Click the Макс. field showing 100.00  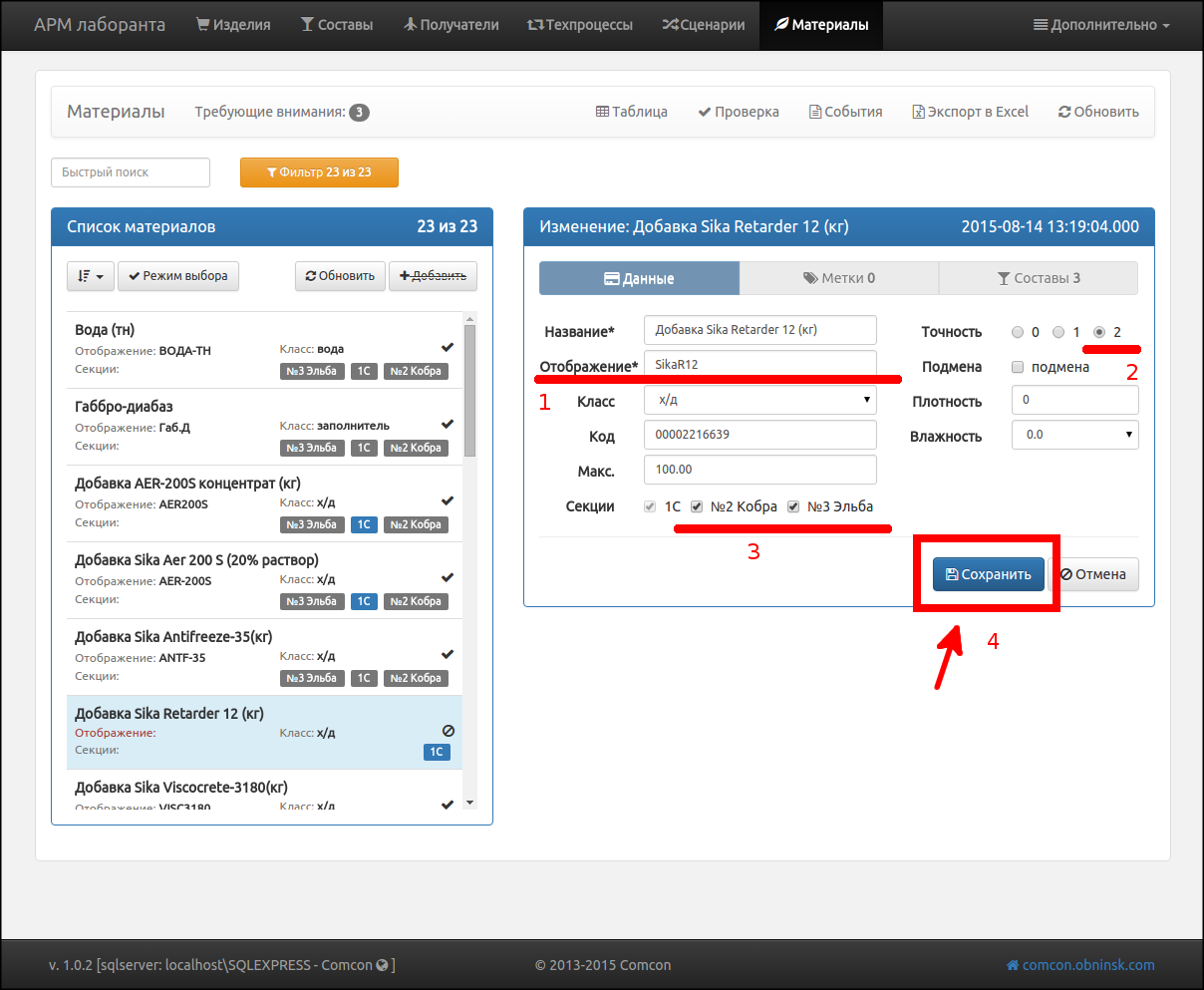(760, 470)
